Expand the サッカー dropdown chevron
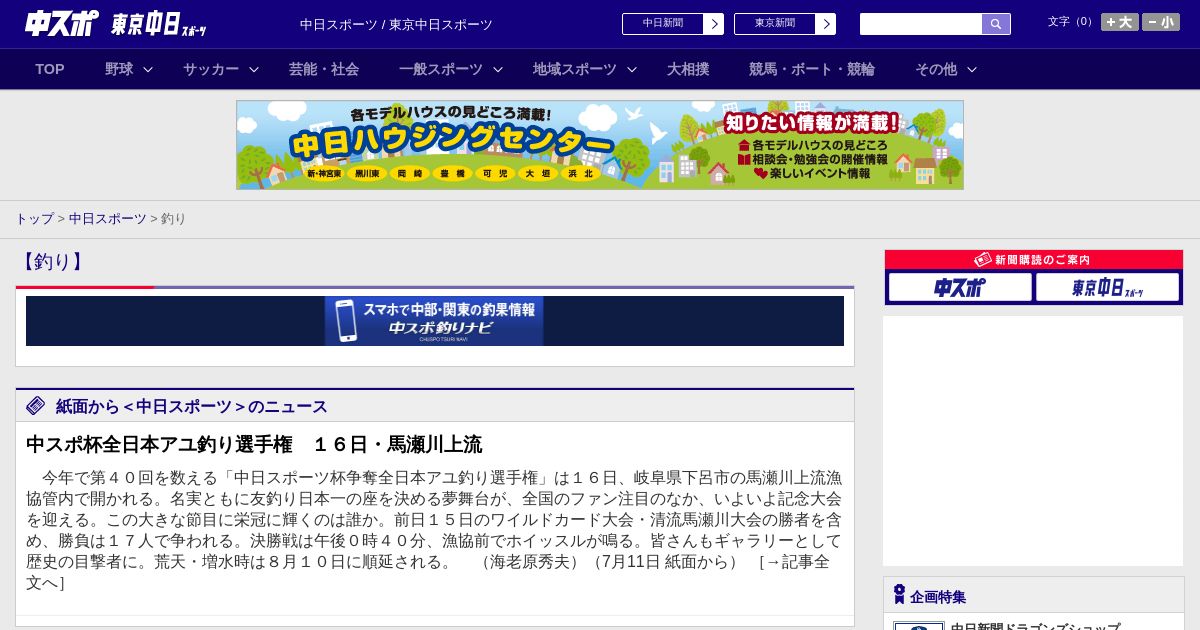Screen dimensions: 1200x630 [x=254, y=69]
